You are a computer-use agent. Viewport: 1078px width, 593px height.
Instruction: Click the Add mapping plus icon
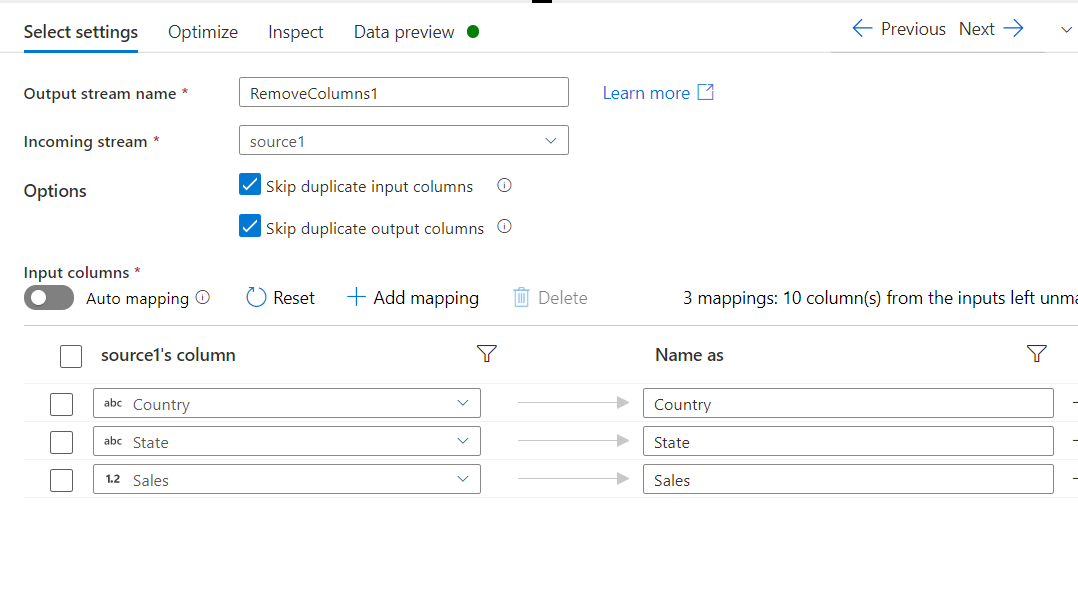(355, 297)
